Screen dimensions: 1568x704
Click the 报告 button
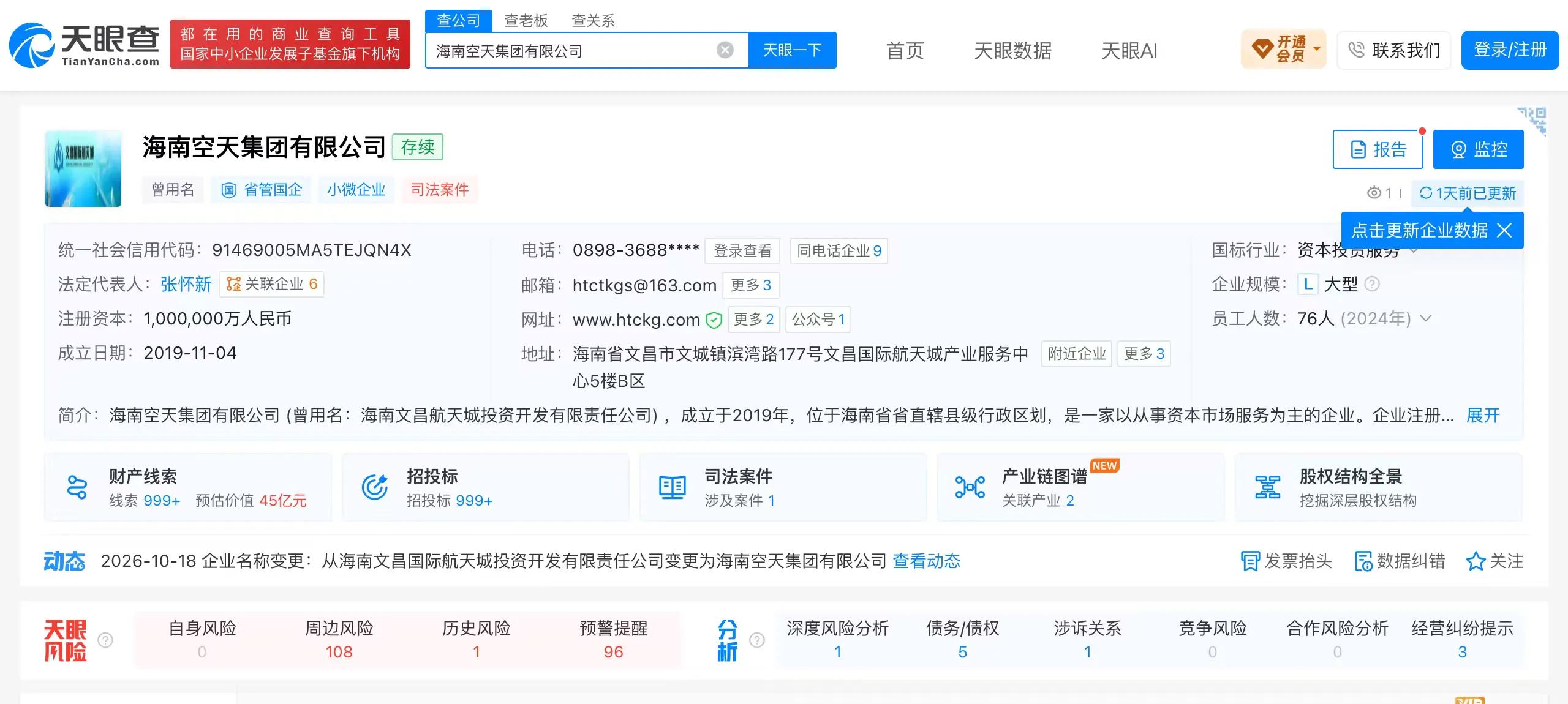1378,149
